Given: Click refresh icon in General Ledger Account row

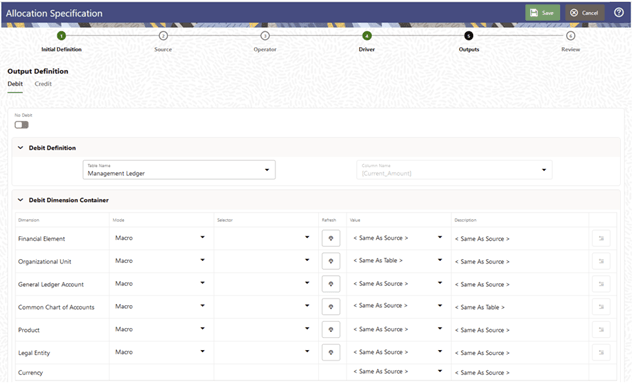Looking at the screenshot, I should point(331,284).
